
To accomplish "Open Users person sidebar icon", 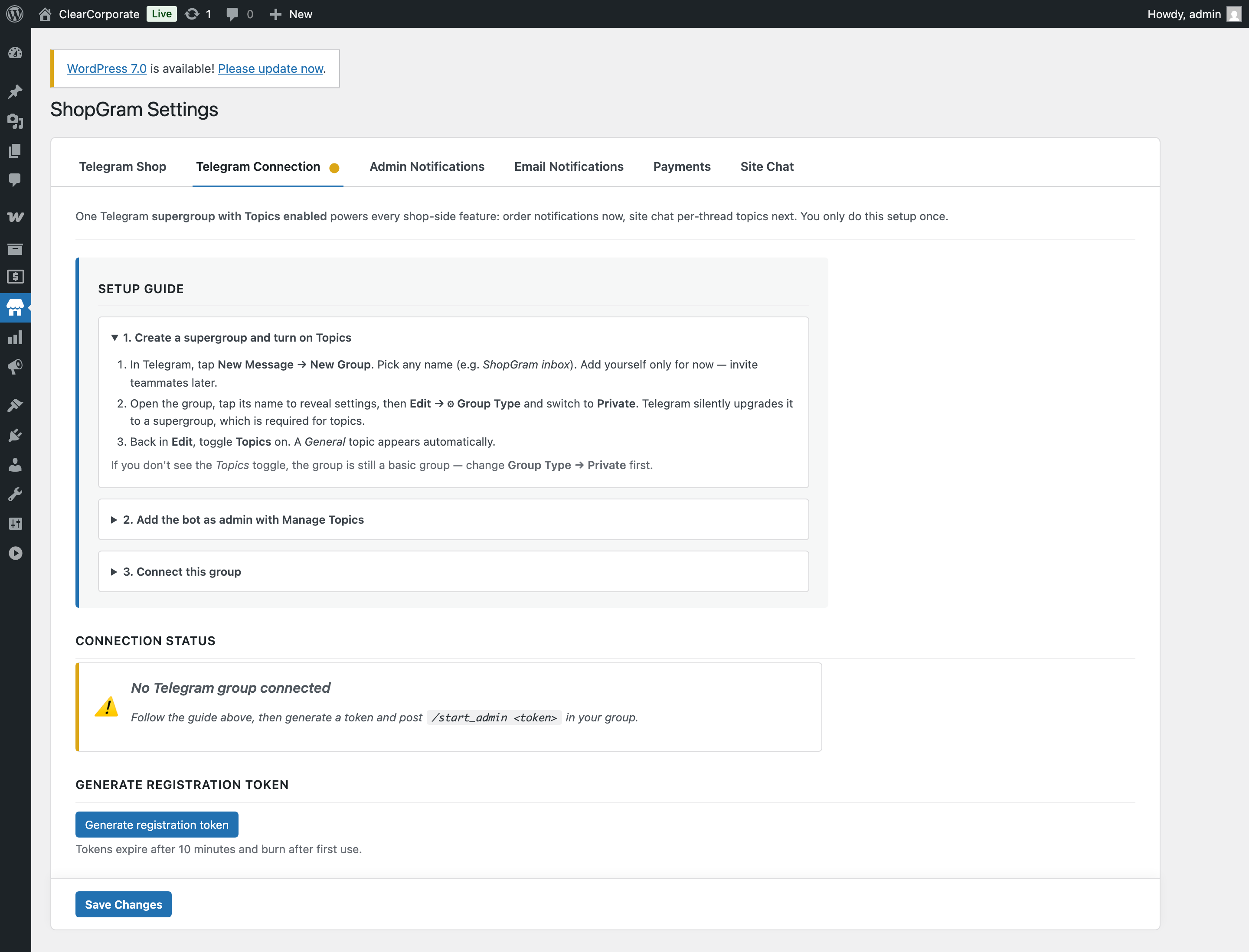I will 15,465.
